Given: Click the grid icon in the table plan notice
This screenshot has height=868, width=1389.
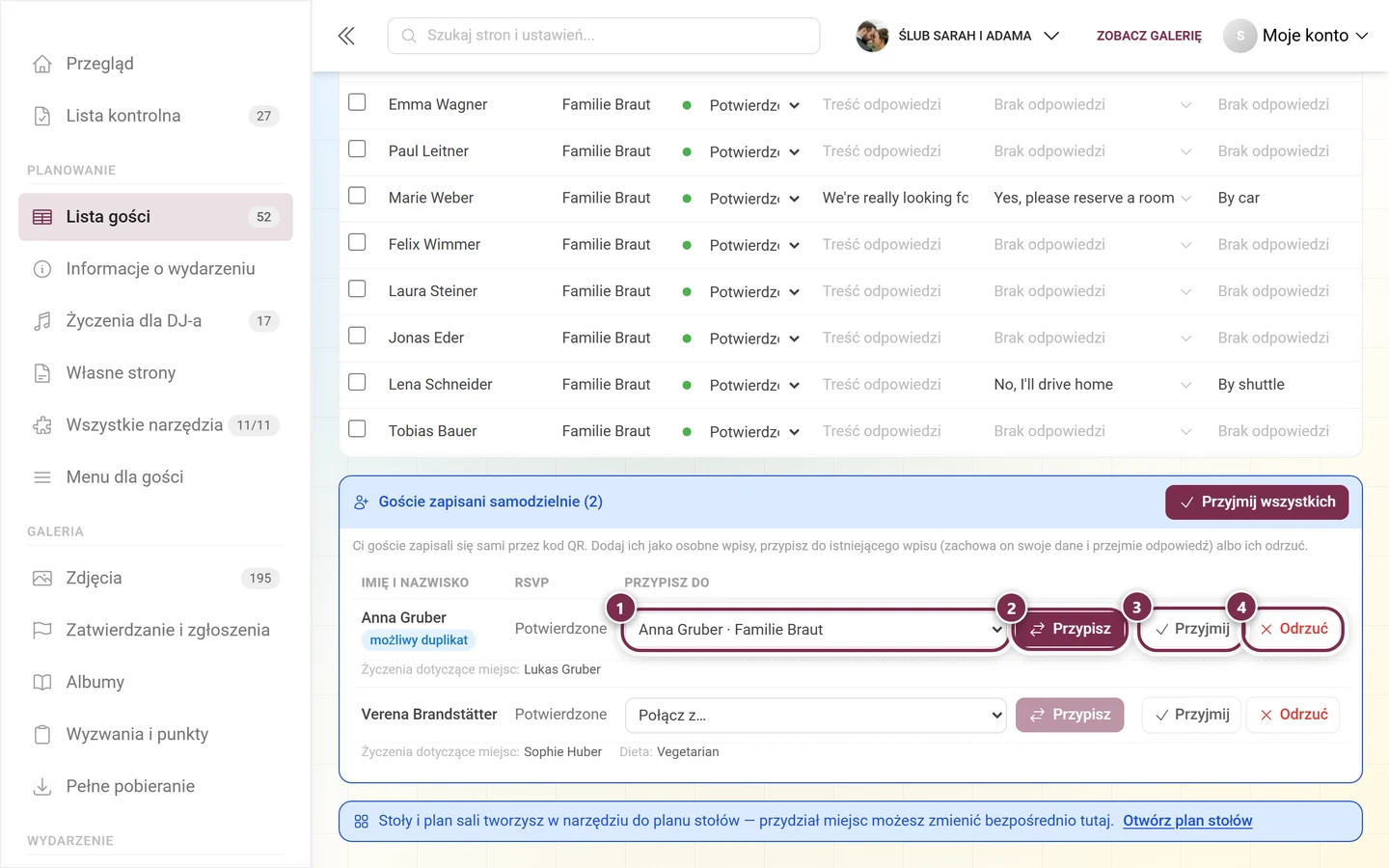Looking at the screenshot, I should coord(362,822).
